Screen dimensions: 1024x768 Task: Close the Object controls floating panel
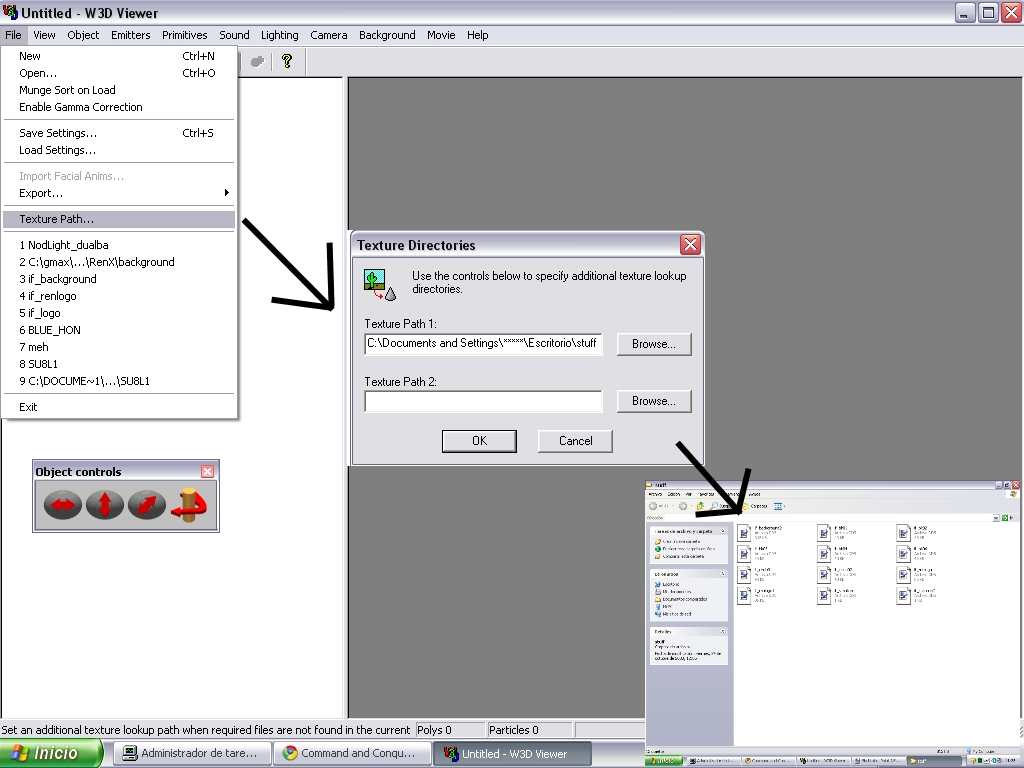click(x=207, y=471)
